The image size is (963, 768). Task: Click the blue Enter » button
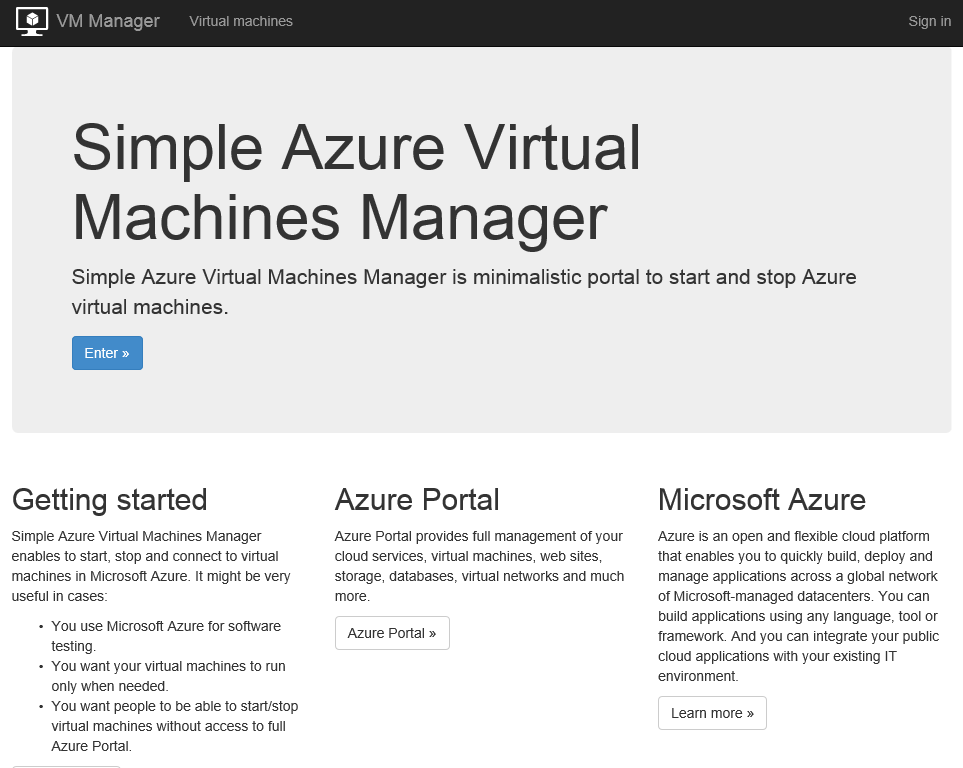click(107, 353)
